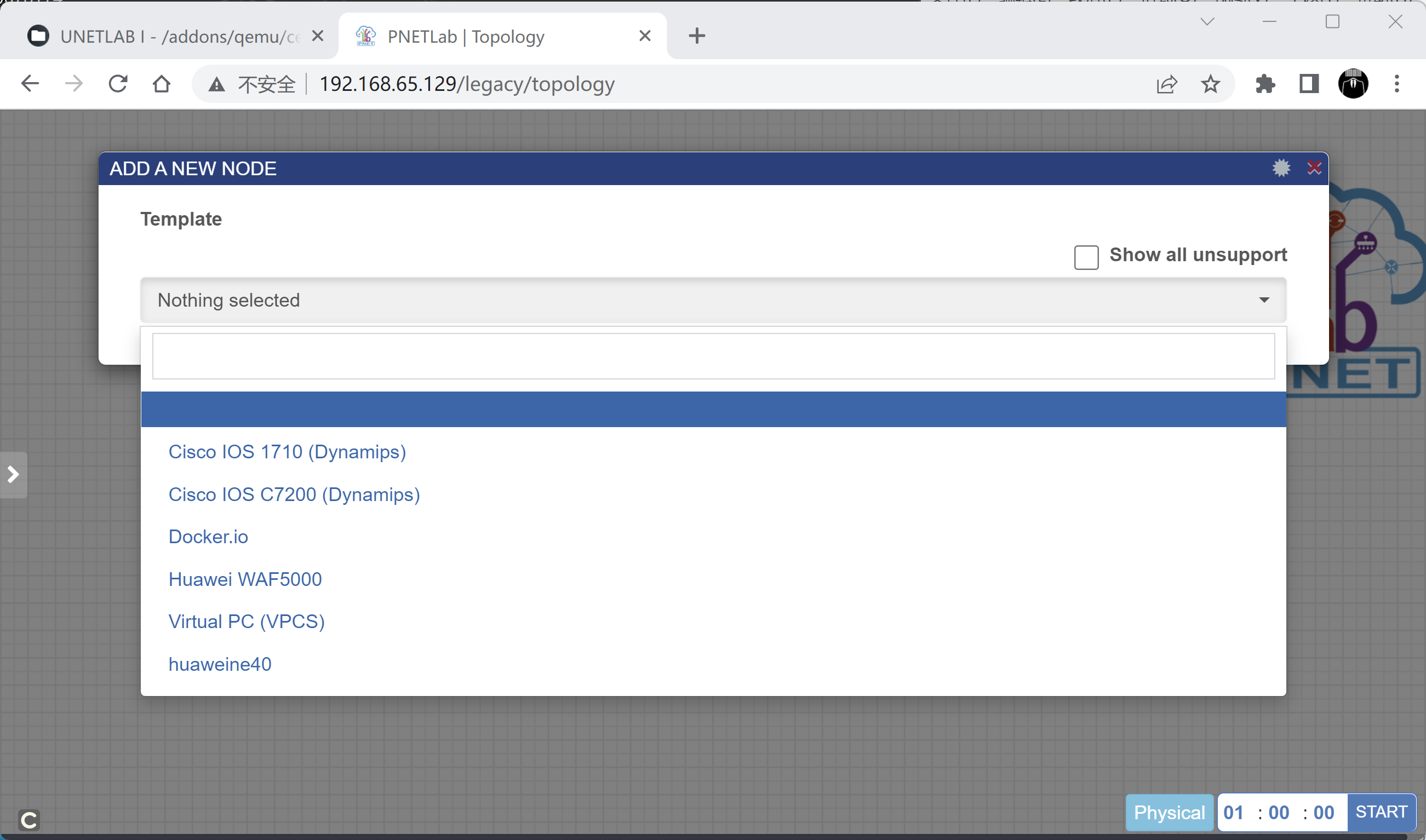Select the blank highlighted template option
This screenshot has width=1426, height=840.
pos(713,409)
